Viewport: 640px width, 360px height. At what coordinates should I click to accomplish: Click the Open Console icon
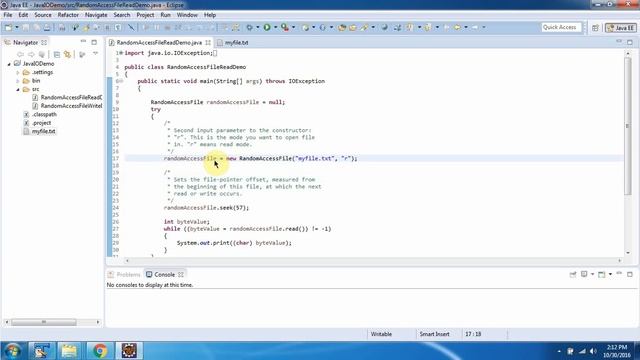[602, 274]
